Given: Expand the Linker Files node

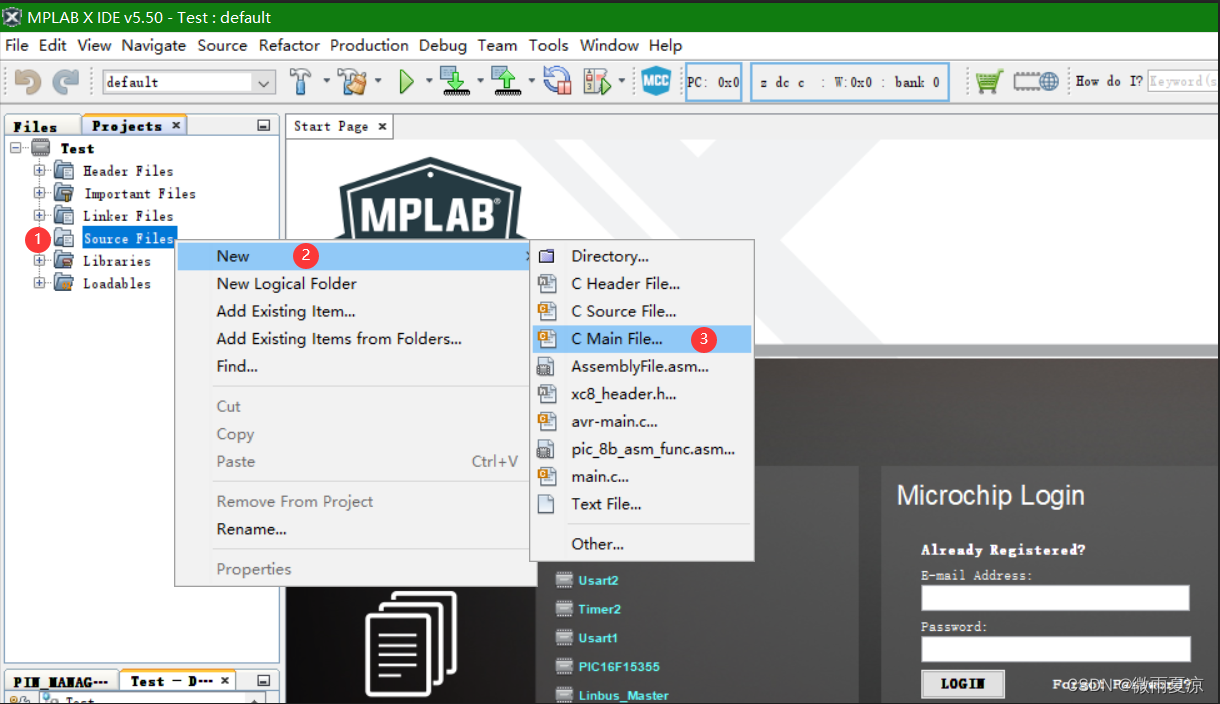Looking at the screenshot, I should pyautogui.click(x=39, y=215).
